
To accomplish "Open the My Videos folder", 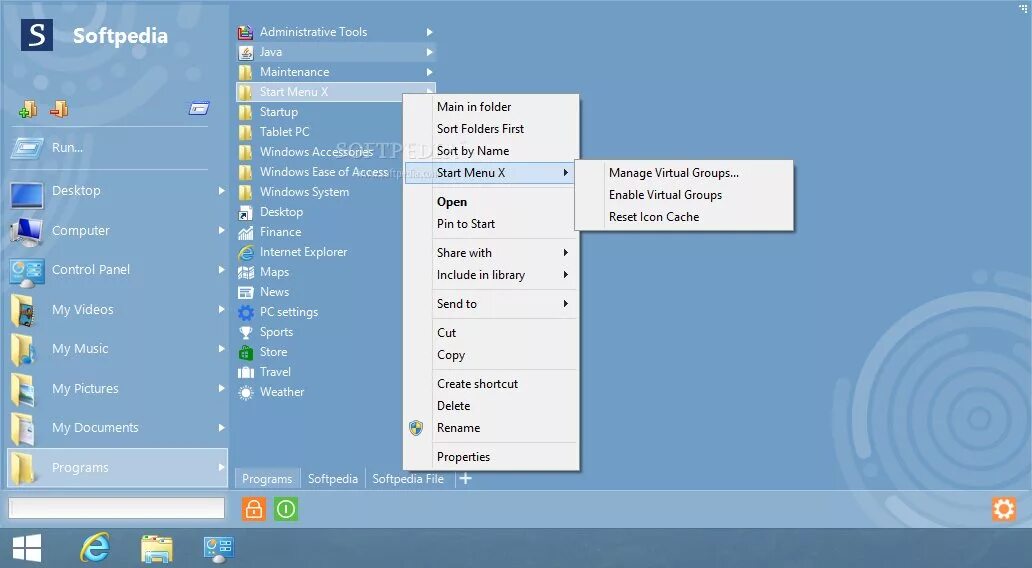I will pyautogui.click(x=117, y=309).
